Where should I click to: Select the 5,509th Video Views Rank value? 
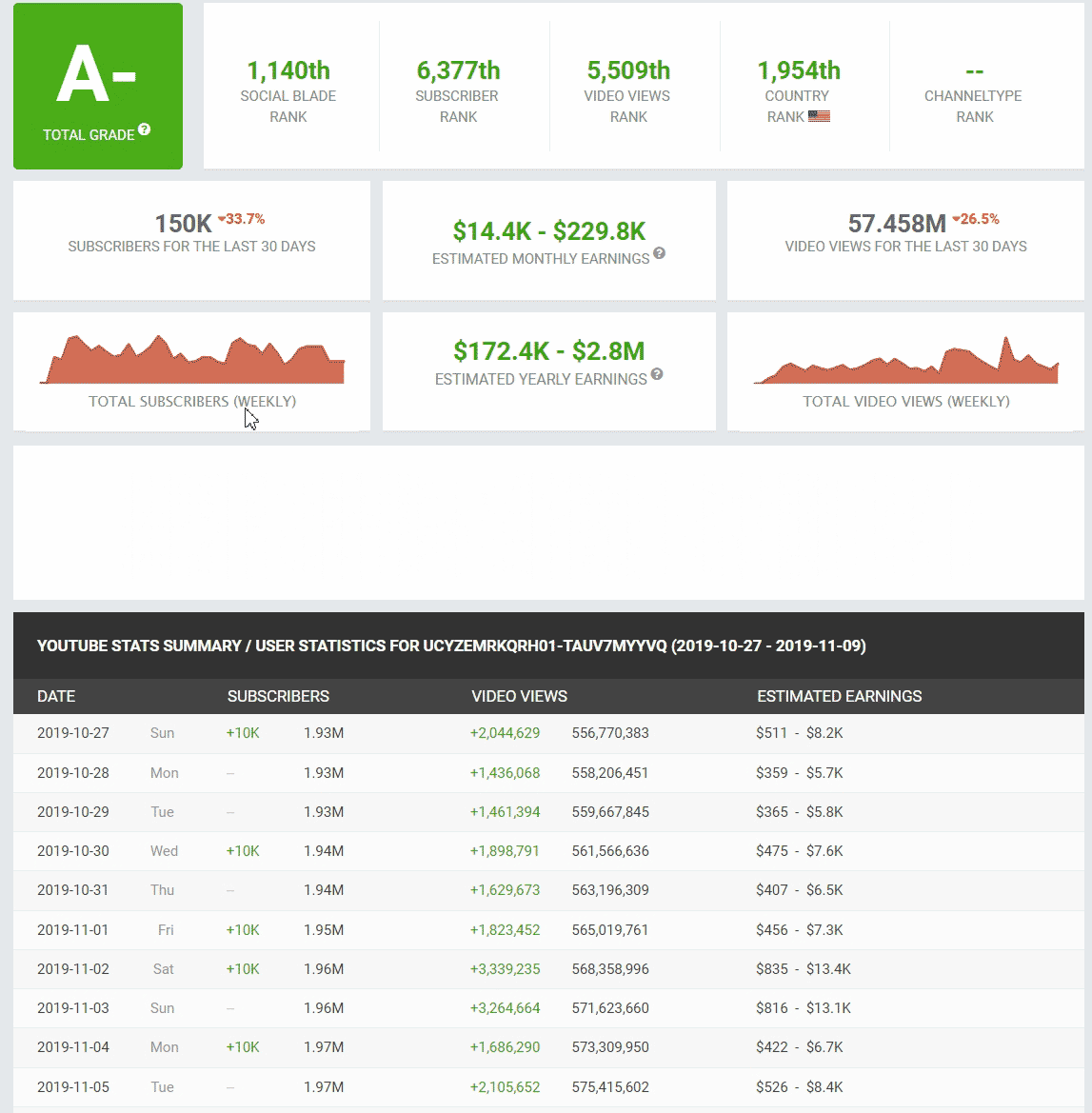628,70
